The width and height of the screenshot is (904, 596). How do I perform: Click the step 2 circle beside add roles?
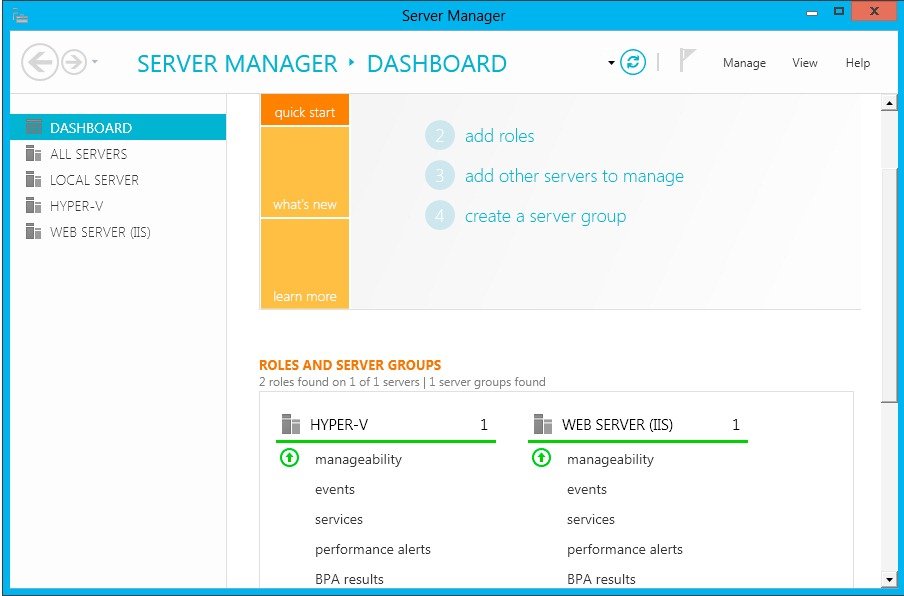440,135
